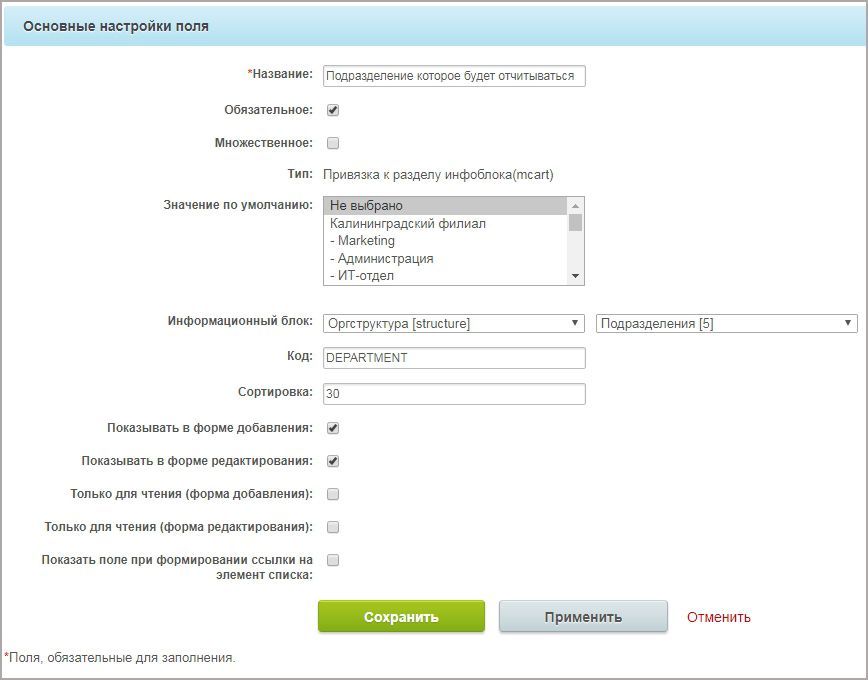Open the Подразделения [5] dropdown
The height and width of the screenshot is (680, 868).
726,323
